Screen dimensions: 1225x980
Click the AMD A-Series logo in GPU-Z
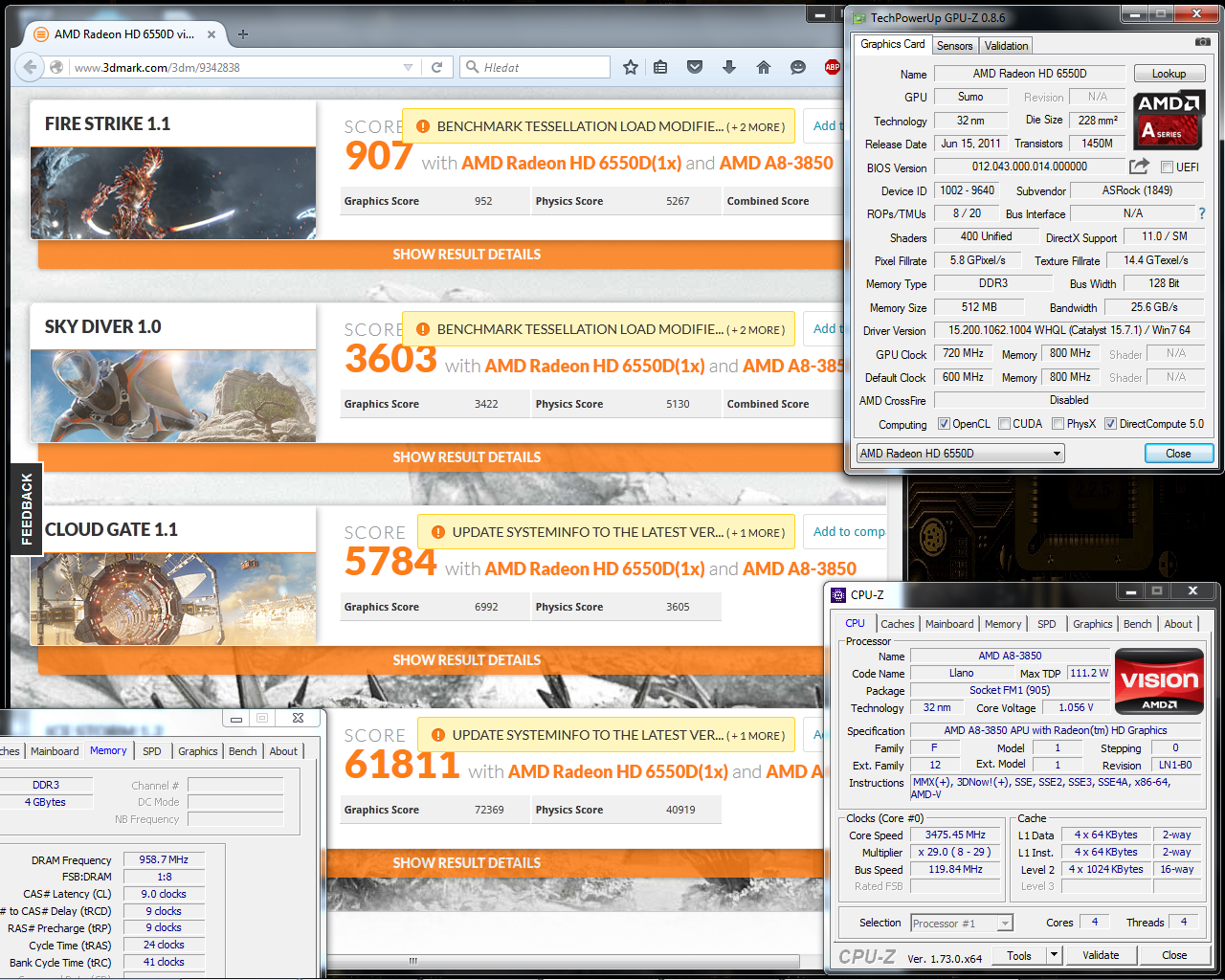point(1169,119)
